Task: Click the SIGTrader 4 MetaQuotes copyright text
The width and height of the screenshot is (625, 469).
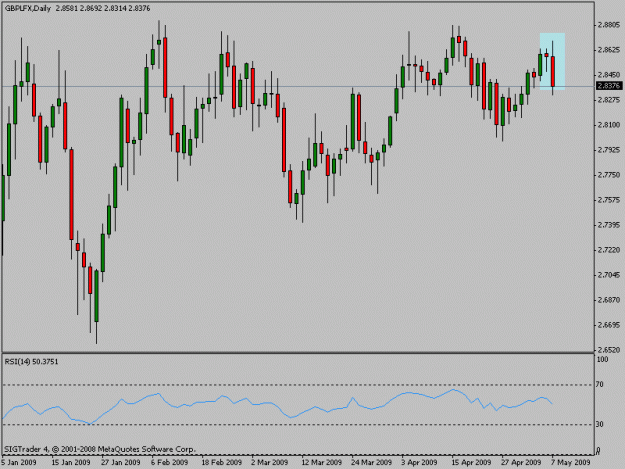Action: coord(100,449)
